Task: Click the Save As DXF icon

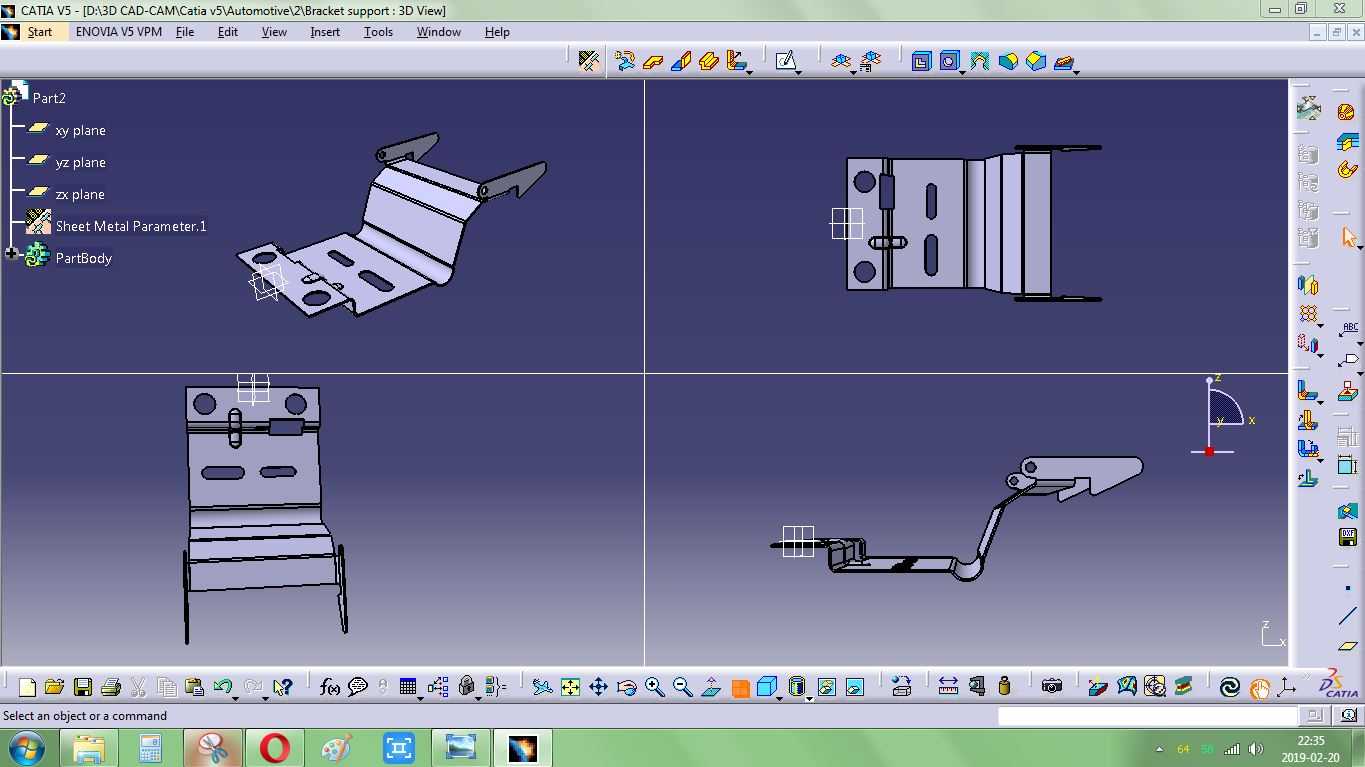Action: [1347, 538]
